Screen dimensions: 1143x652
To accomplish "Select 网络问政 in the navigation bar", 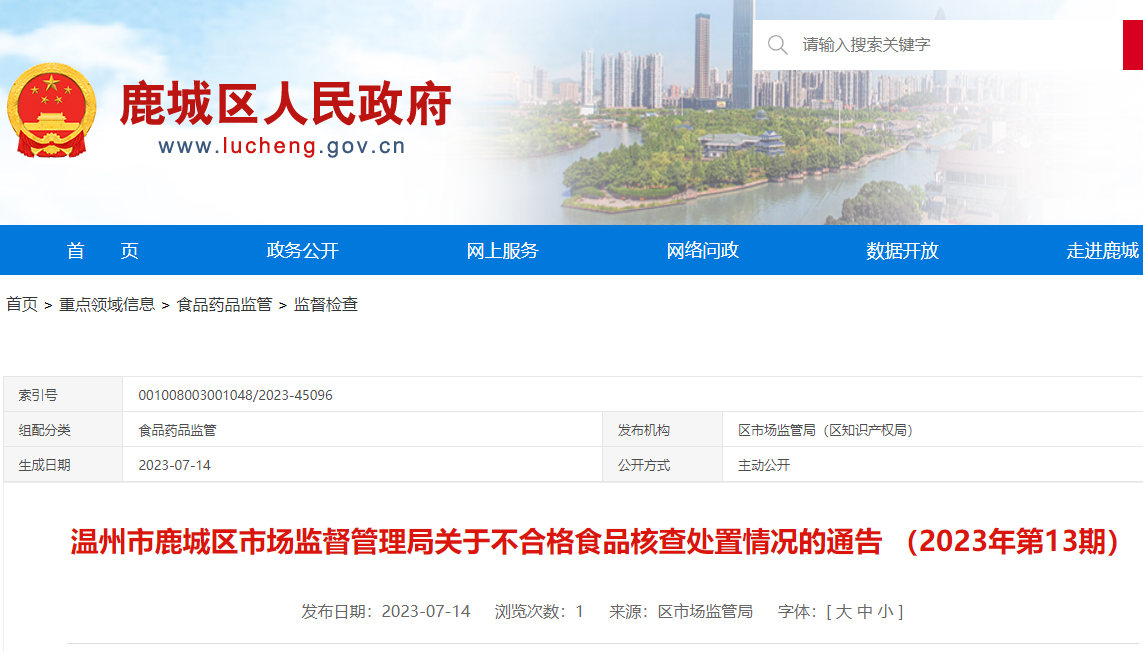I will [702, 251].
